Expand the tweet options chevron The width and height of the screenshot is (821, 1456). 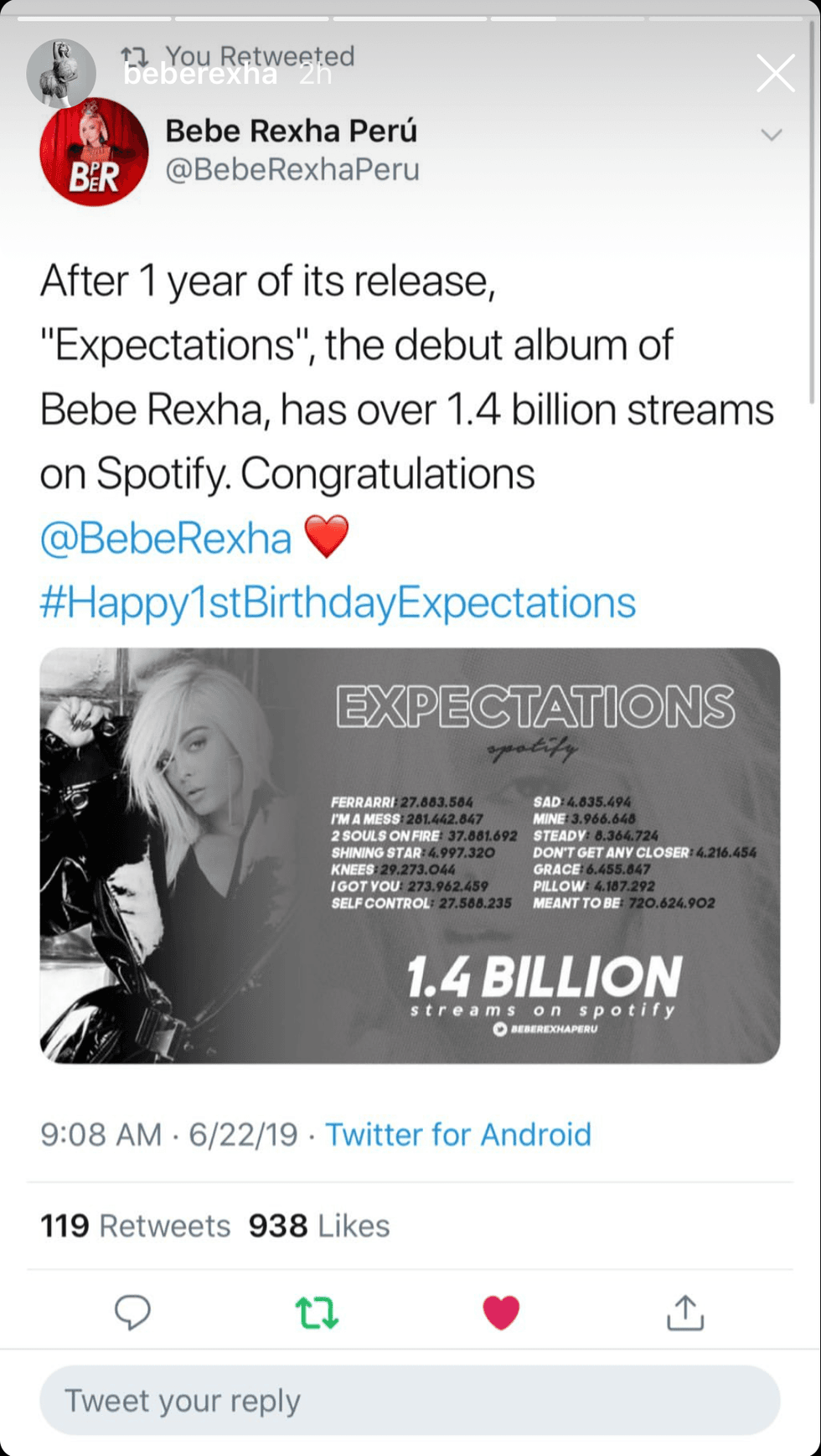point(772,135)
